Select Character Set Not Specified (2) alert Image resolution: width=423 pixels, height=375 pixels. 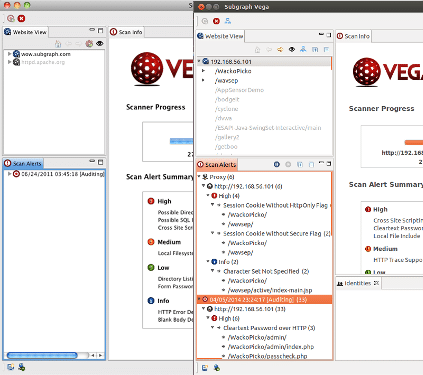pyautogui.click(x=266, y=271)
